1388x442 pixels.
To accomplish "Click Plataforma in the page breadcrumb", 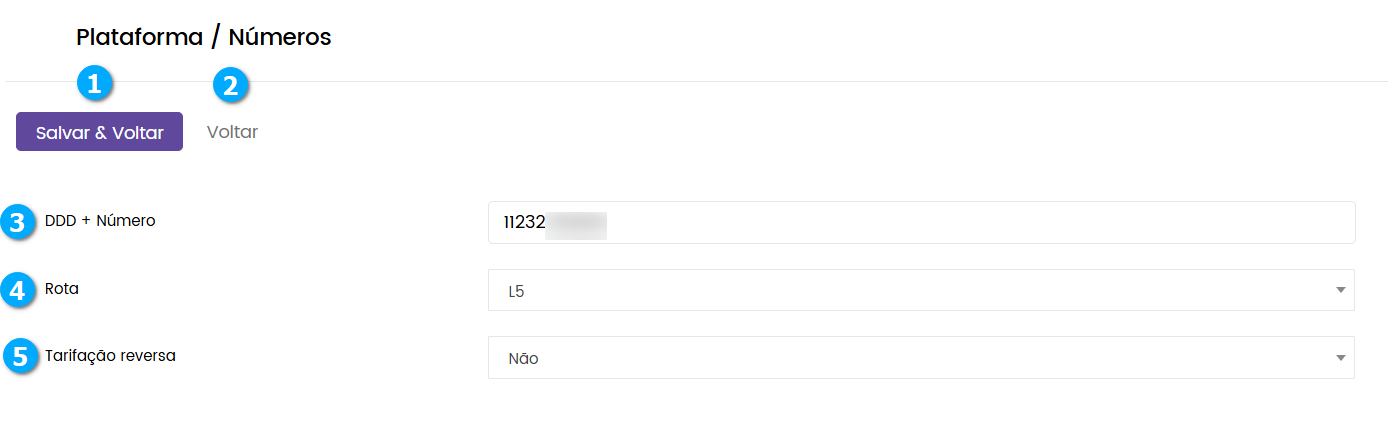I will (x=139, y=38).
